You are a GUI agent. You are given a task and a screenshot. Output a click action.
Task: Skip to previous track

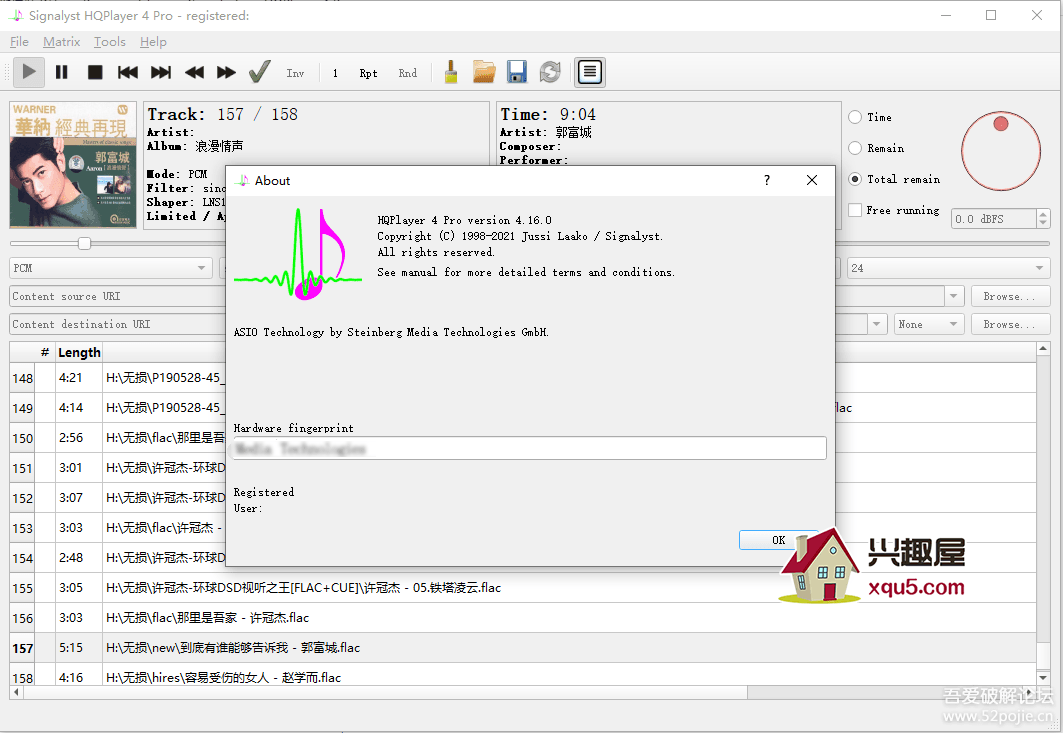pos(127,72)
